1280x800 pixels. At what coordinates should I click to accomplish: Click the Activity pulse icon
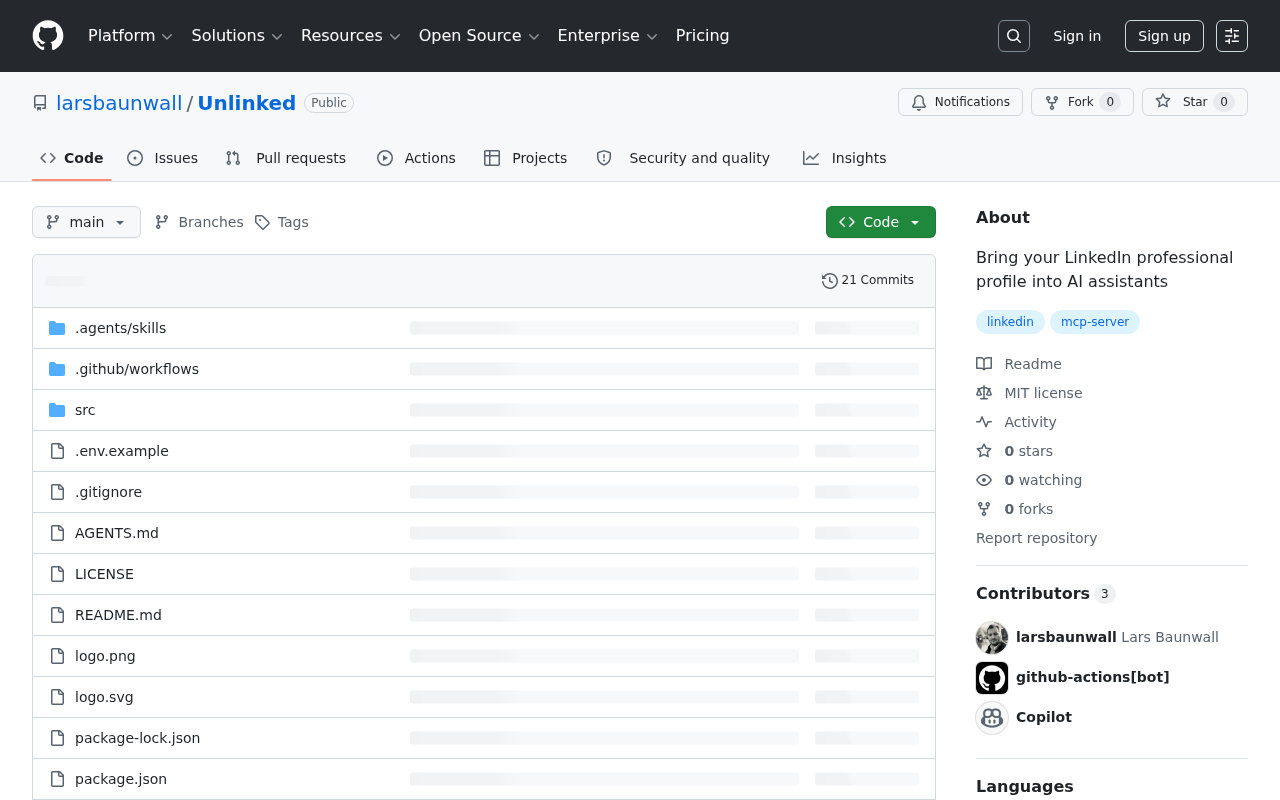(984, 422)
